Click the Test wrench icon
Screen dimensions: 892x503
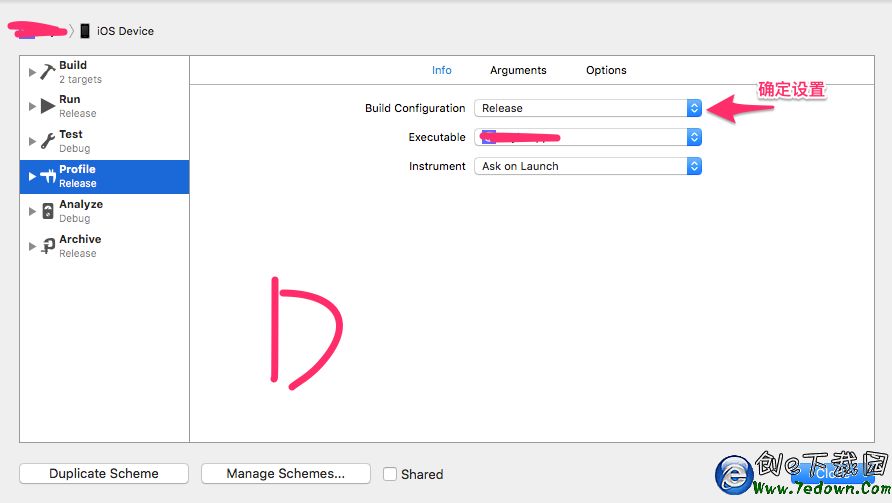(48, 141)
